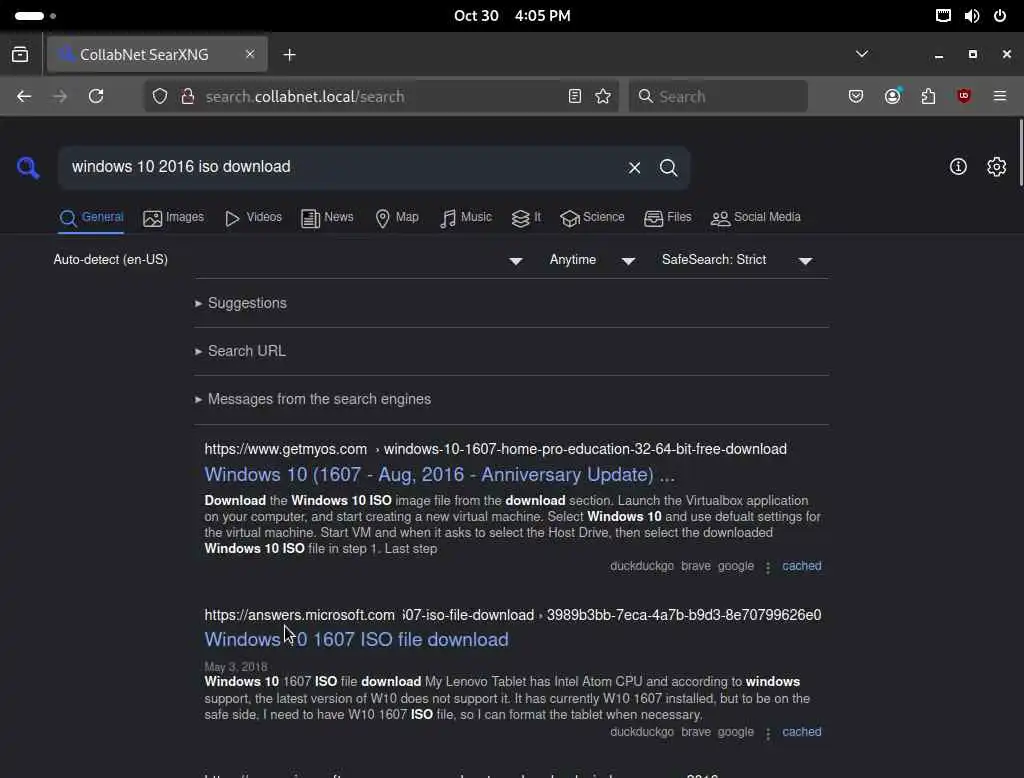Open the Auto-detect language dropdown
The image size is (1024, 778).
(288, 260)
